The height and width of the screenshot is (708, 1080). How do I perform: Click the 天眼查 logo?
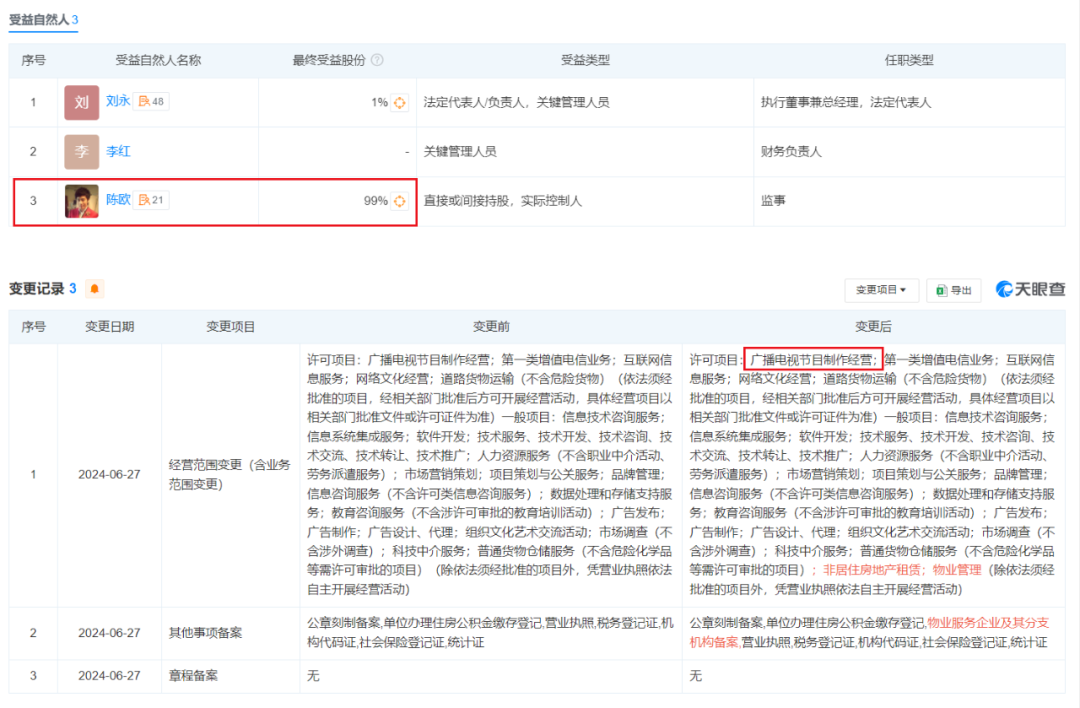[x=1029, y=289]
